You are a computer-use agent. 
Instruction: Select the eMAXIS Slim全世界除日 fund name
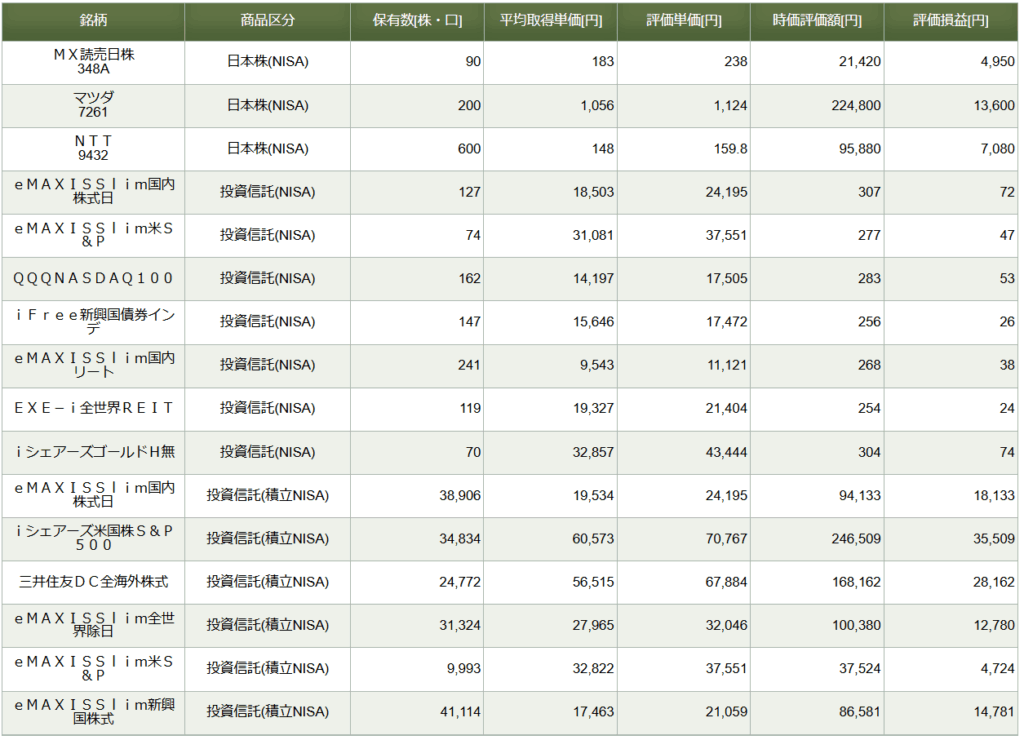93,625
